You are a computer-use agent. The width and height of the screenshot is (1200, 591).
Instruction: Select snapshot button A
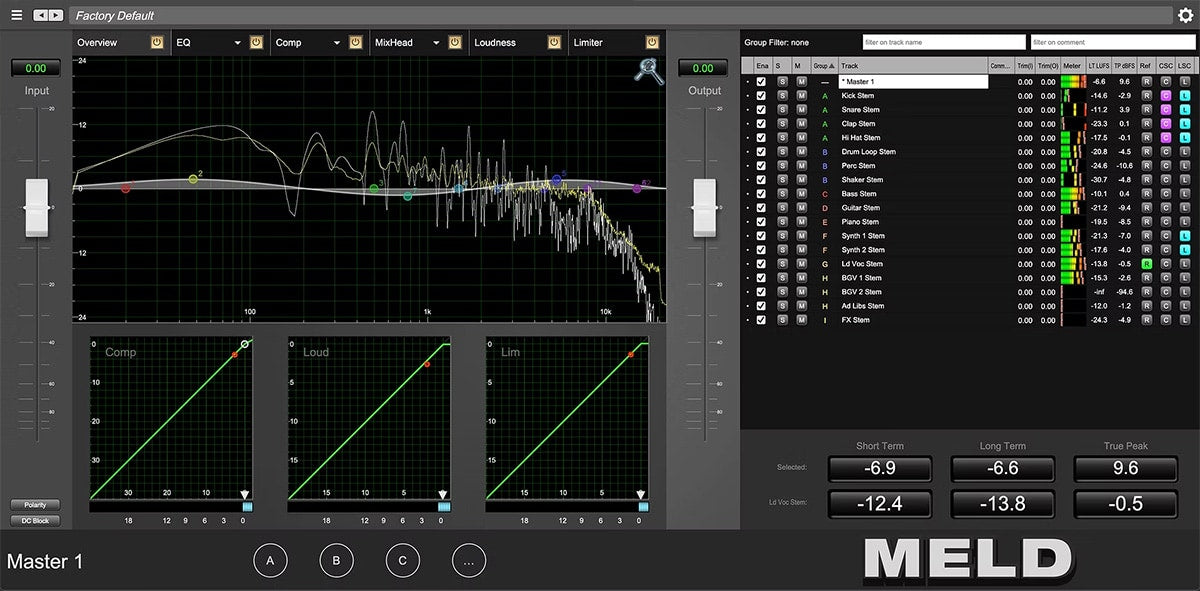pyautogui.click(x=270, y=561)
